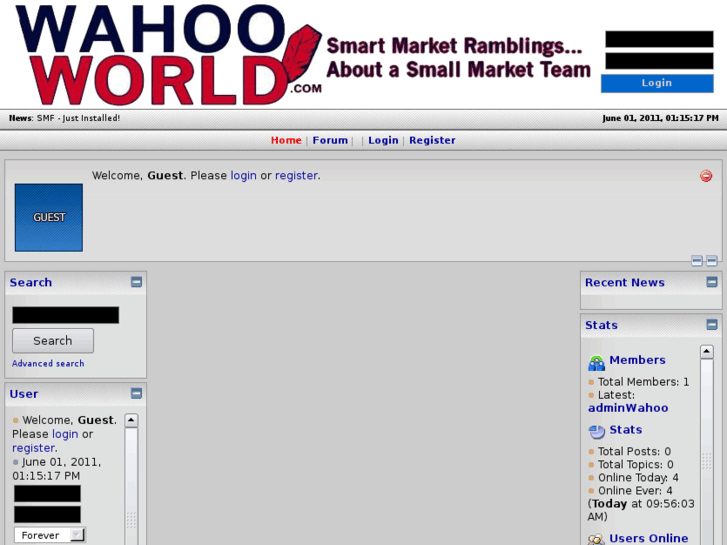Open the Users Online link
The image size is (727, 545).
point(648,538)
